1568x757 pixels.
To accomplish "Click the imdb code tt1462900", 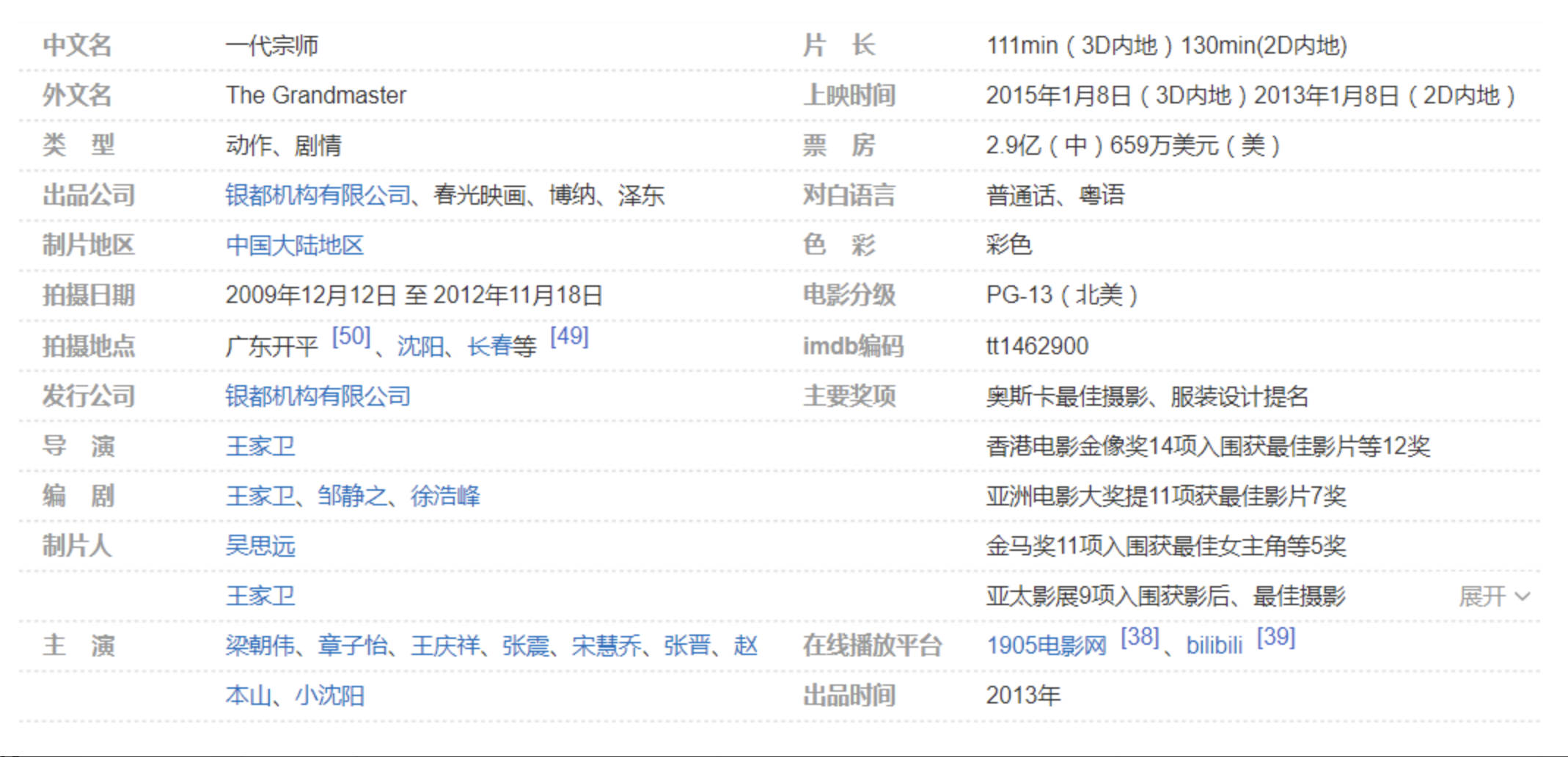I will coord(1037,345).
